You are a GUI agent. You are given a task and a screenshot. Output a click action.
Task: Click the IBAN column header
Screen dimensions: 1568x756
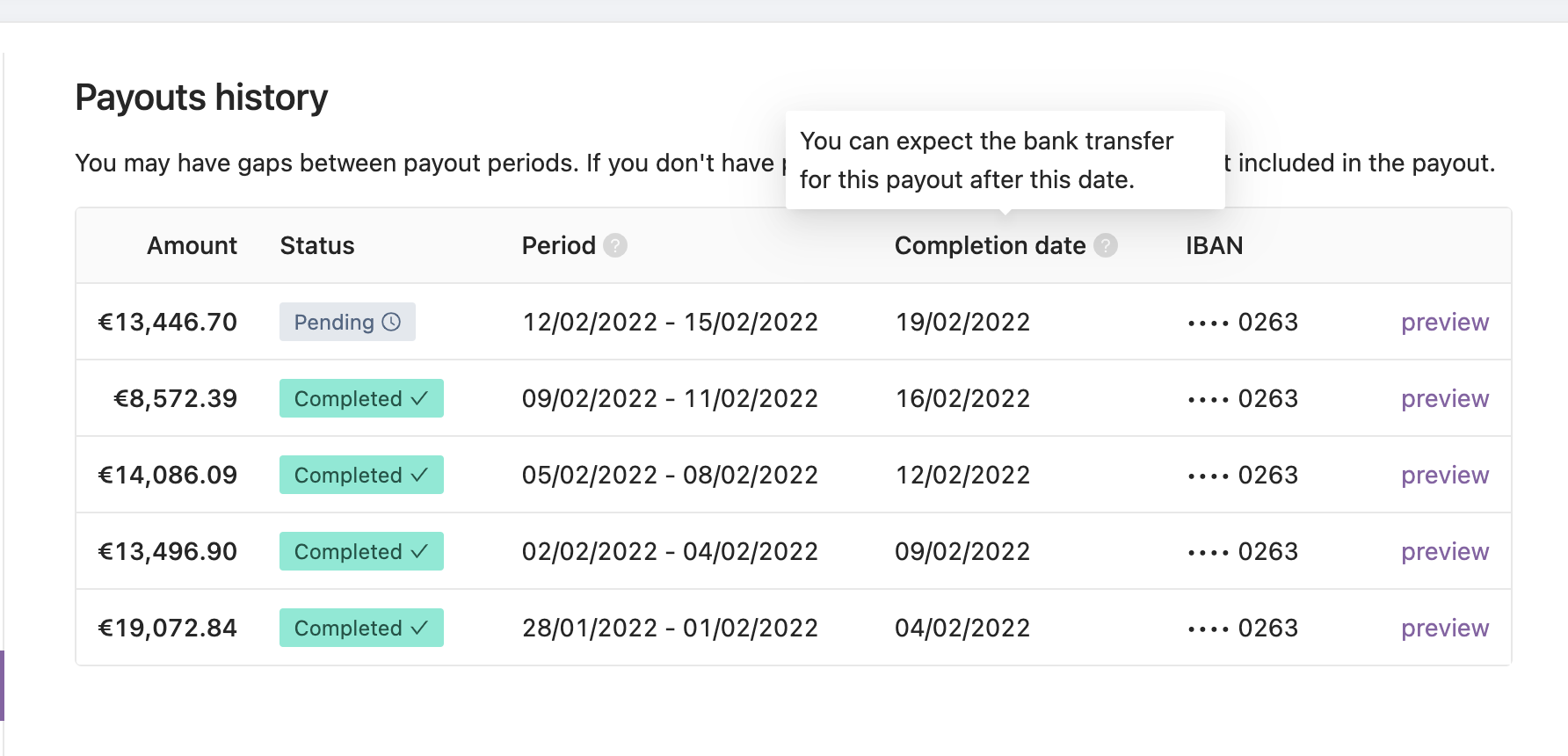(x=1214, y=245)
